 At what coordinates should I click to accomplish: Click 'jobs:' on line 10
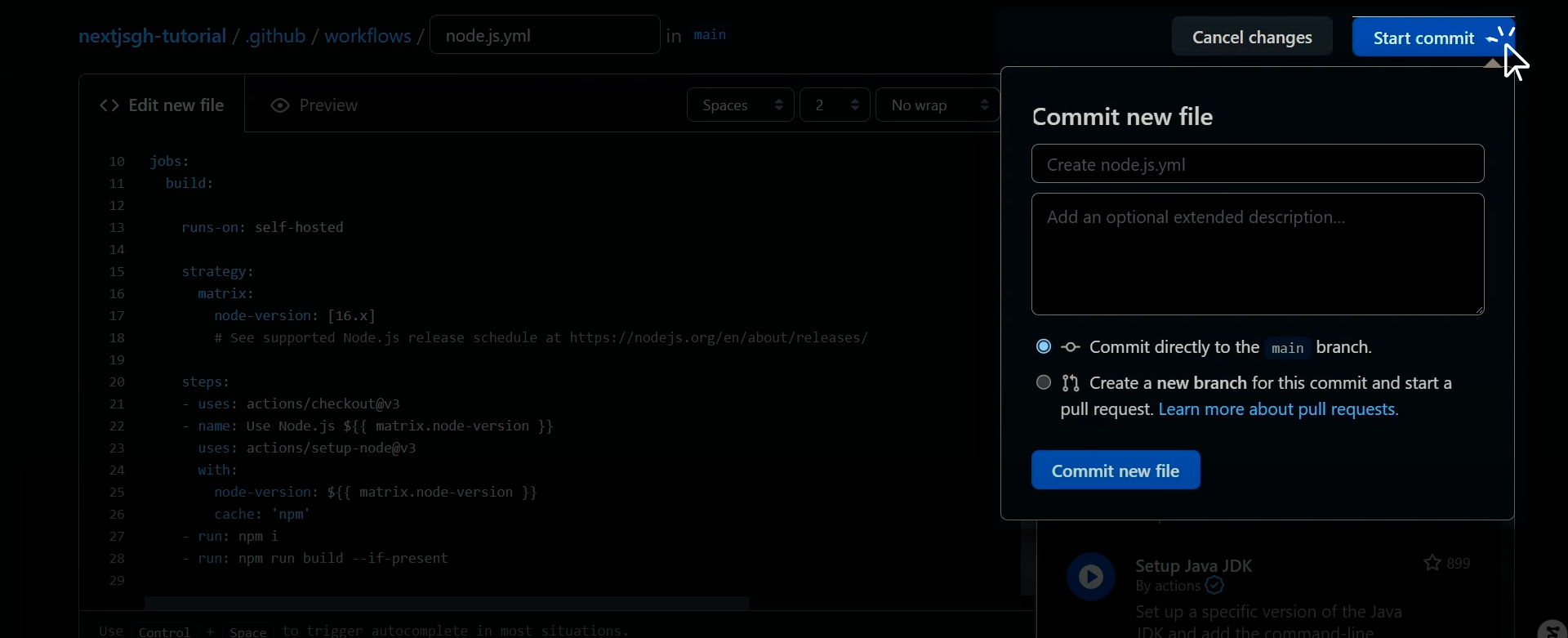point(169,161)
